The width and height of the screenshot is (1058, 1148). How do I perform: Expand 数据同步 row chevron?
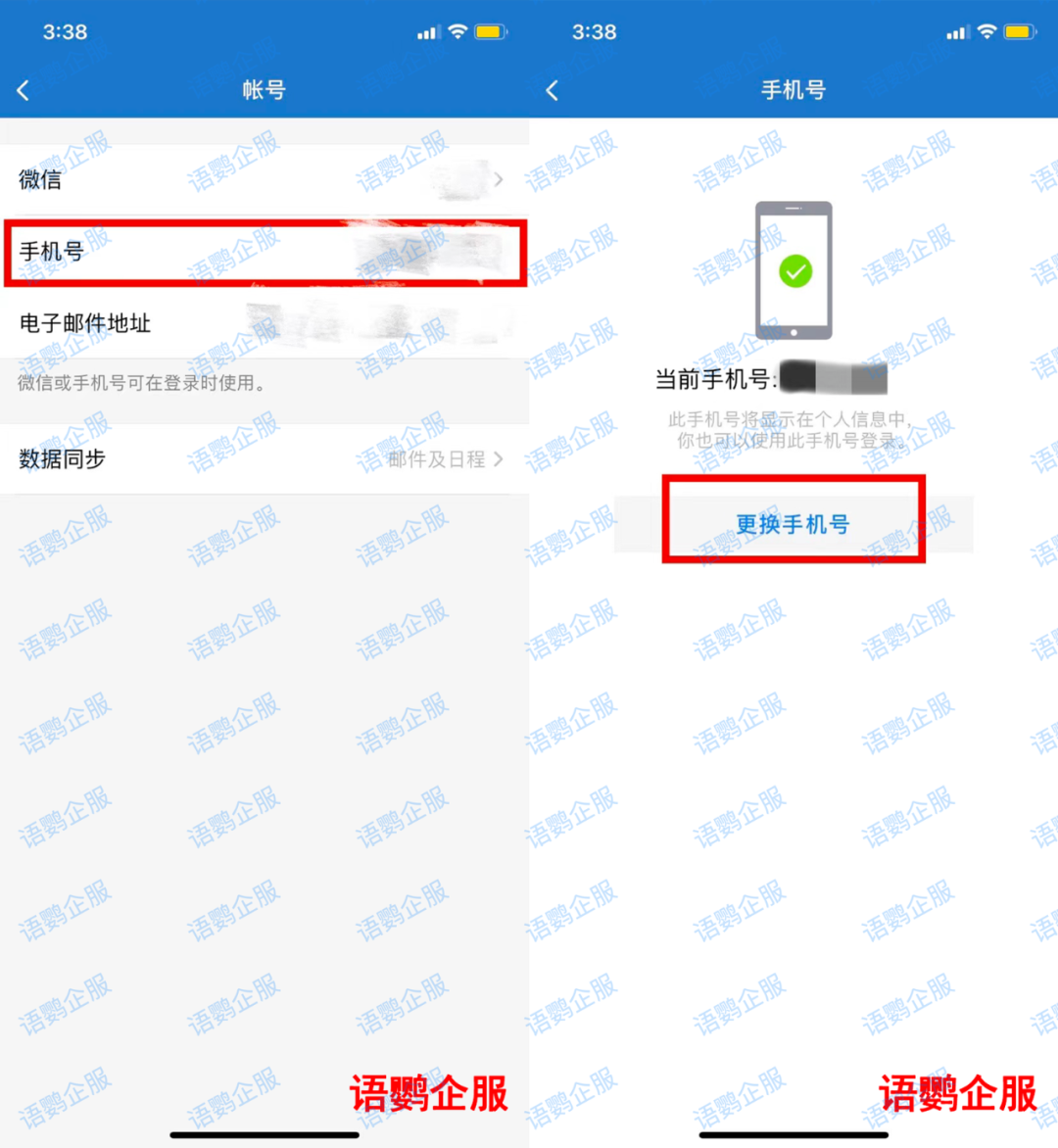tap(499, 459)
